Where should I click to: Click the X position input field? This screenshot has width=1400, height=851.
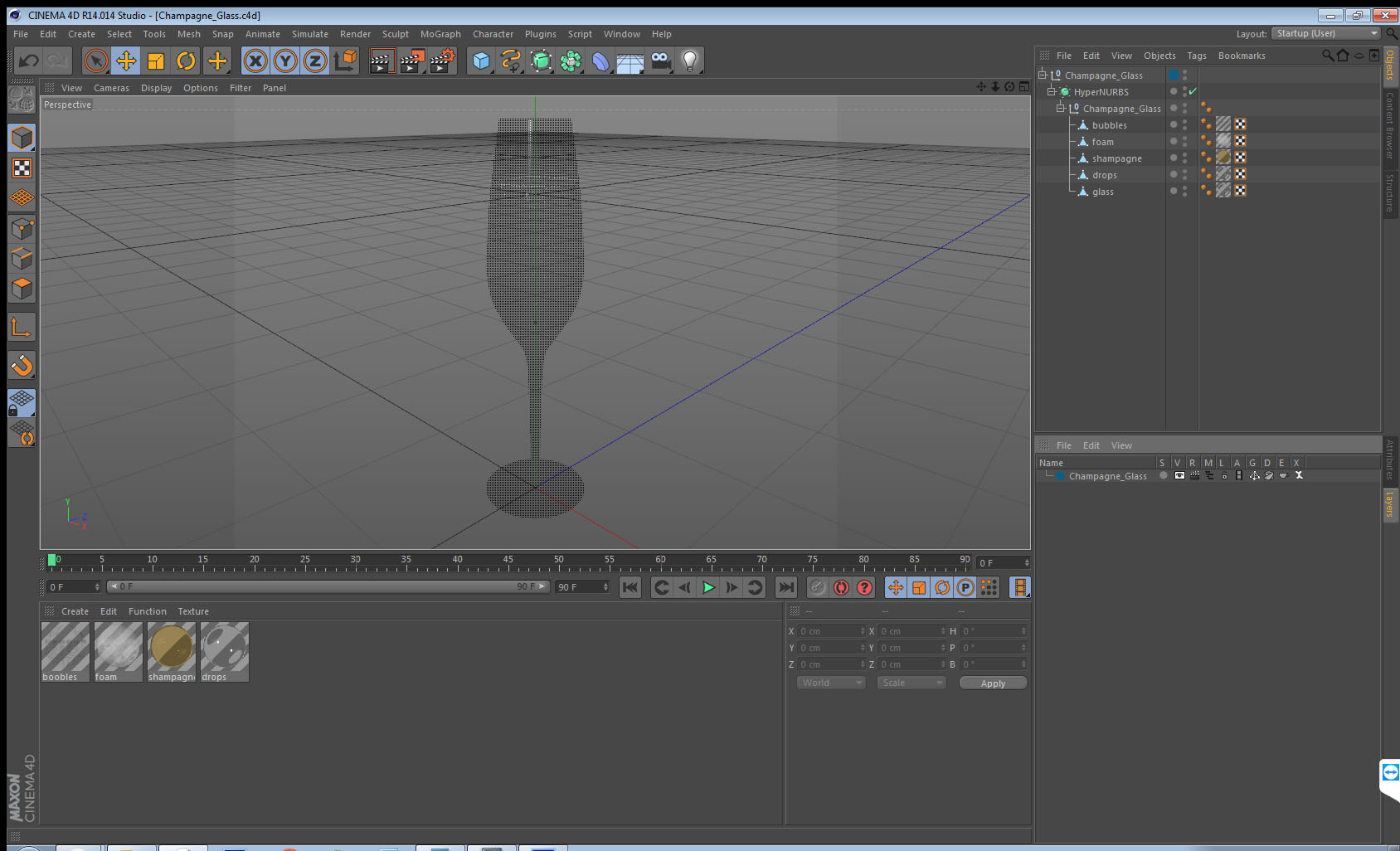coord(831,631)
